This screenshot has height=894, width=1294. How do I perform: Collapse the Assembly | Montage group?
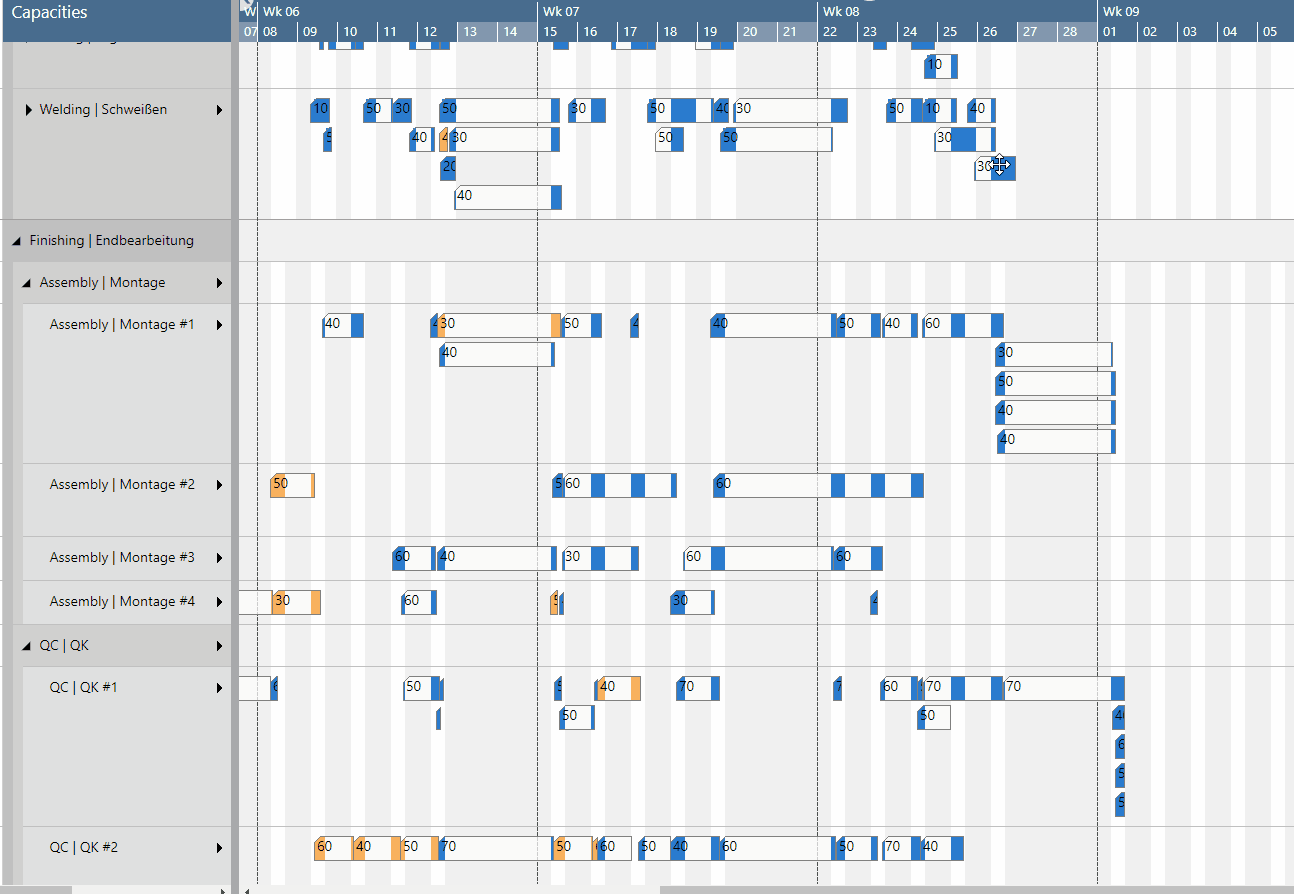point(27,283)
